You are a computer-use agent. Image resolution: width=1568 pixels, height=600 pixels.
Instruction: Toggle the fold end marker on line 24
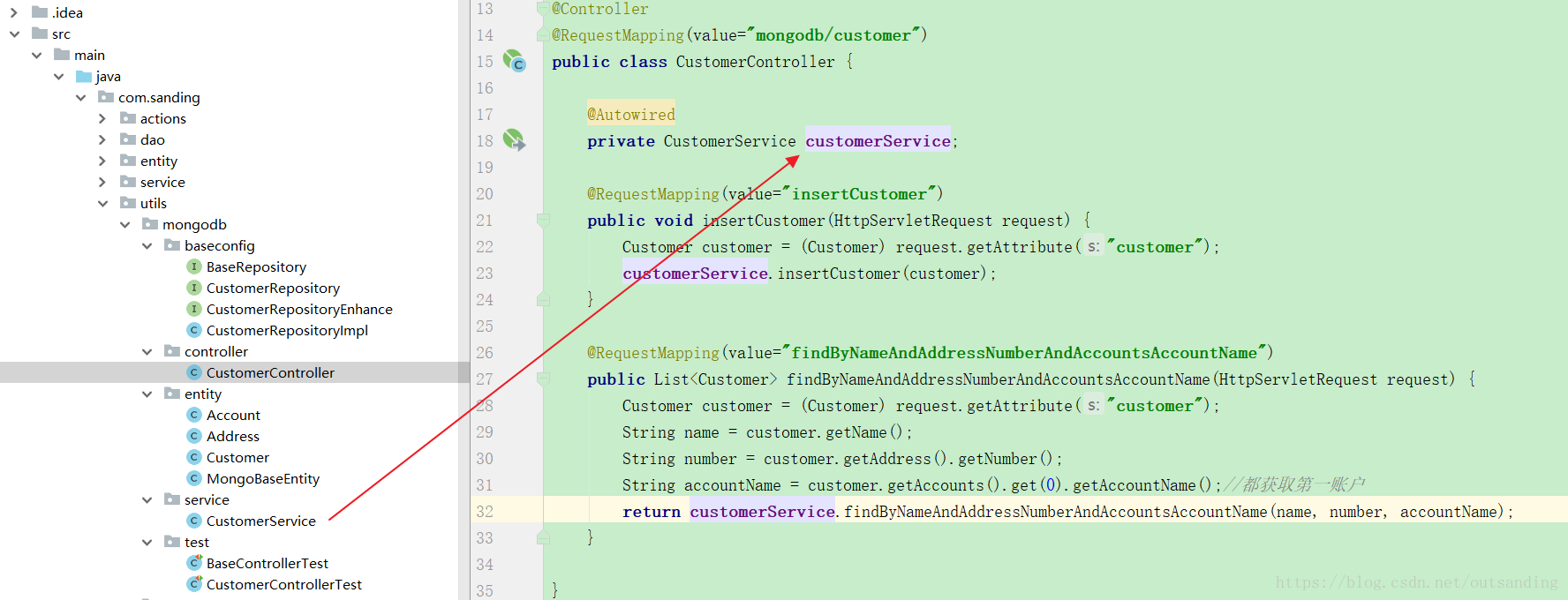(543, 299)
